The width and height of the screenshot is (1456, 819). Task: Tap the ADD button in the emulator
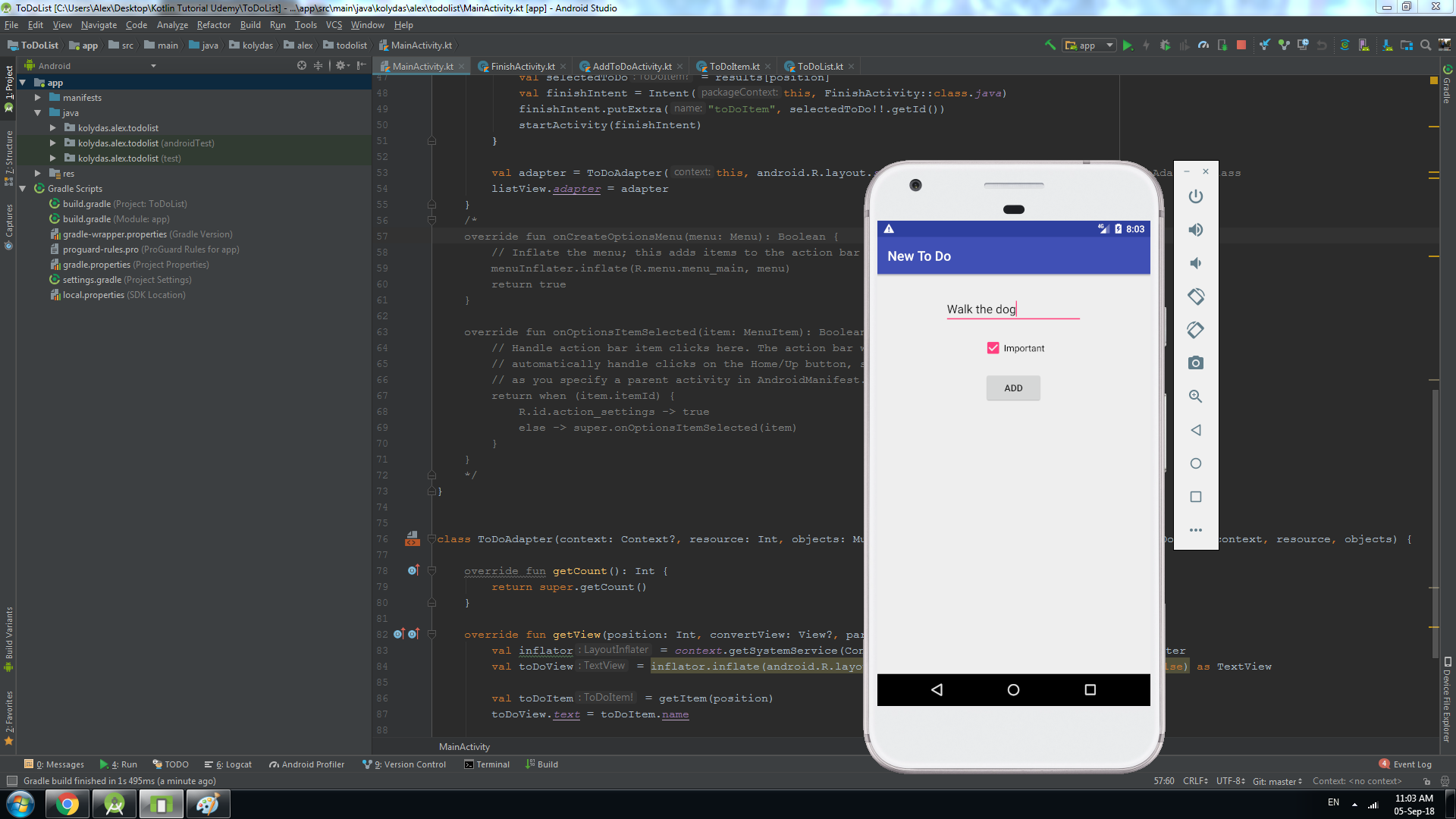tap(1013, 388)
